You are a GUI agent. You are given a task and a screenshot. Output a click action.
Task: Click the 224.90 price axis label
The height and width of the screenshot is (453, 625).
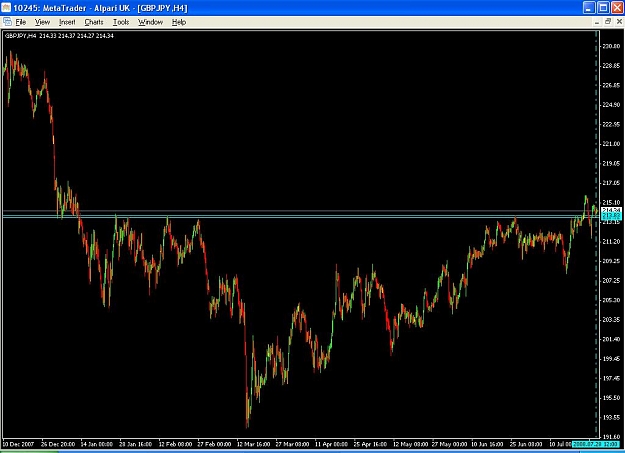pyautogui.click(x=611, y=105)
